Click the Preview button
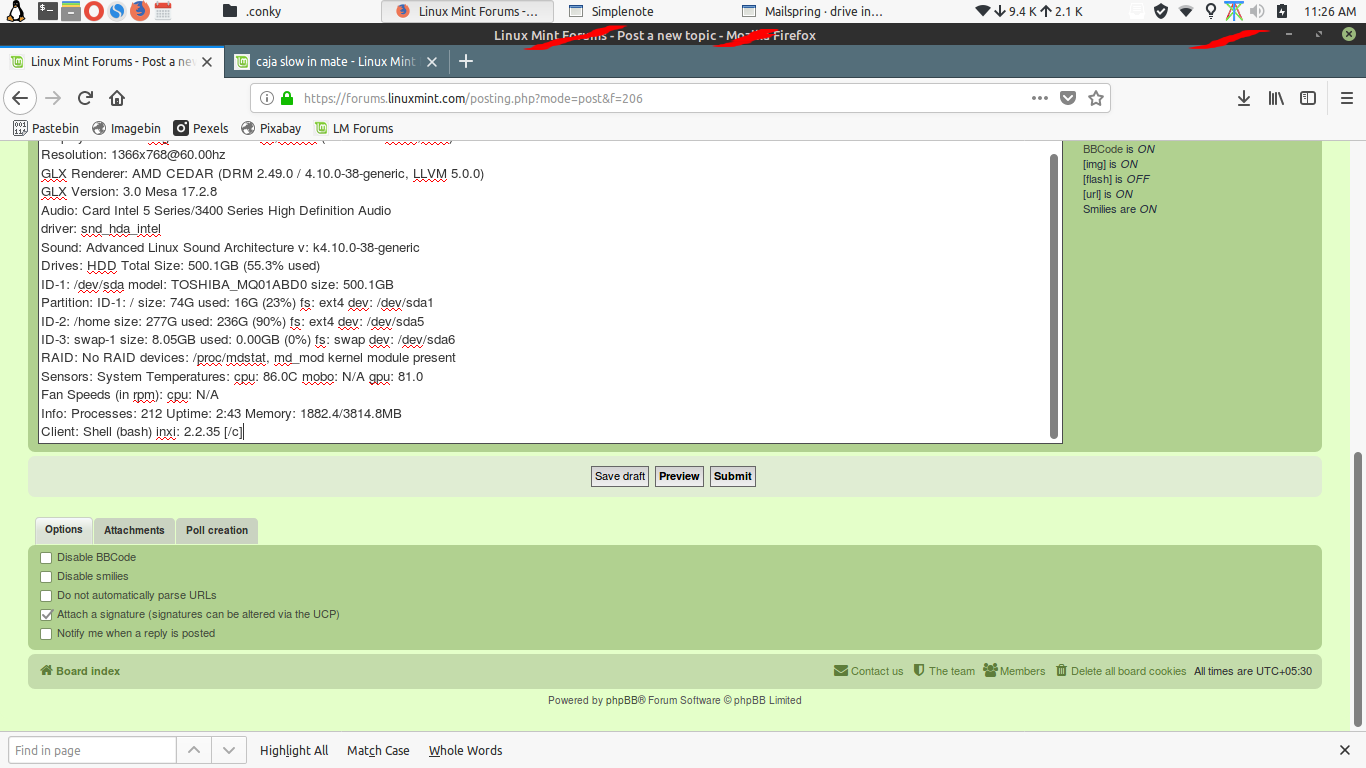Screen dimensions: 1366x768 click(679, 476)
